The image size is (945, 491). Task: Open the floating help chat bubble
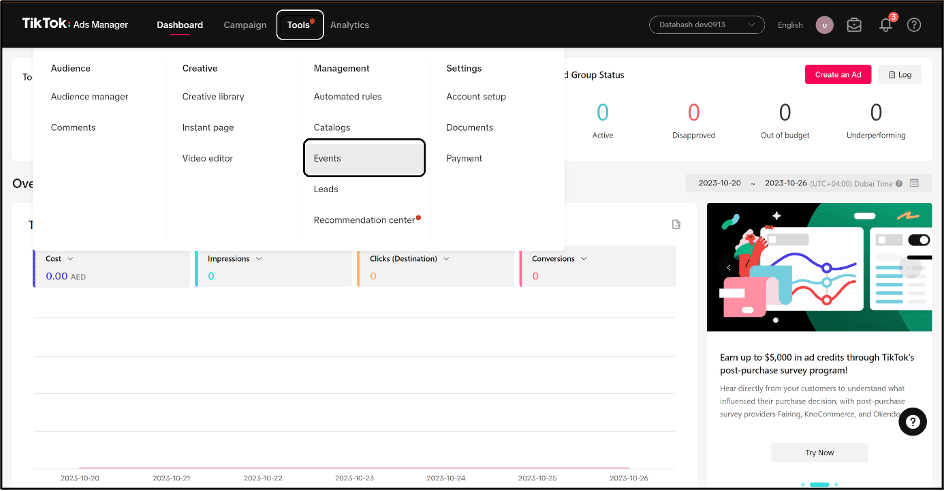pyautogui.click(x=912, y=422)
